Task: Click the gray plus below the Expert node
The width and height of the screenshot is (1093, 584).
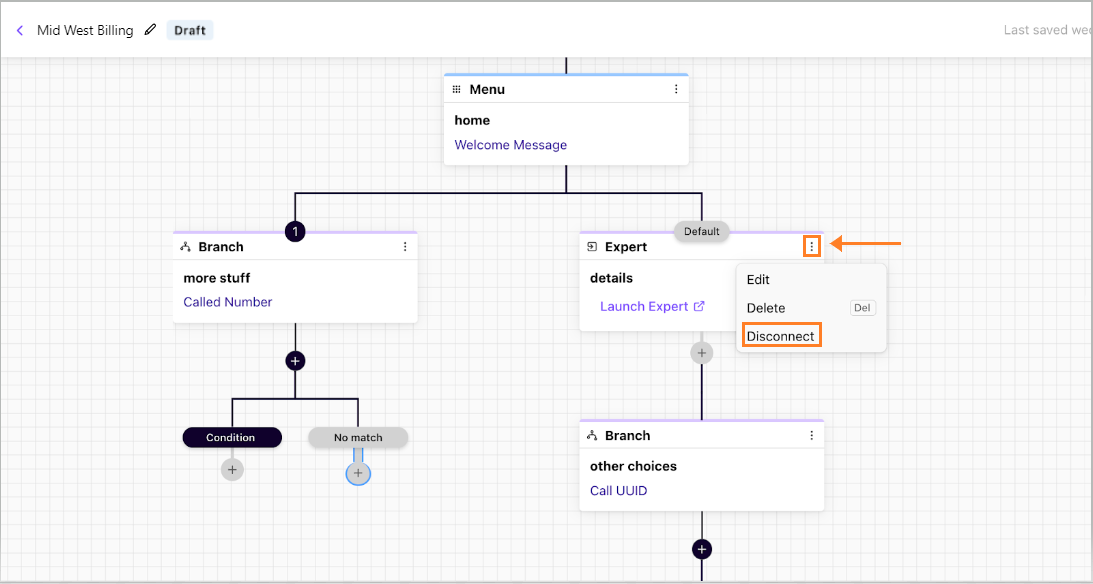Action: [701, 353]
